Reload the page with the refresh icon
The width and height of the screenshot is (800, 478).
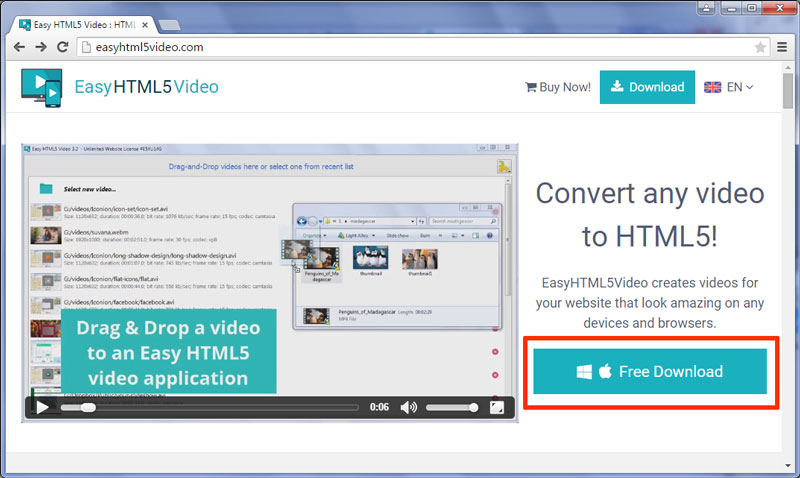point(62,47)
